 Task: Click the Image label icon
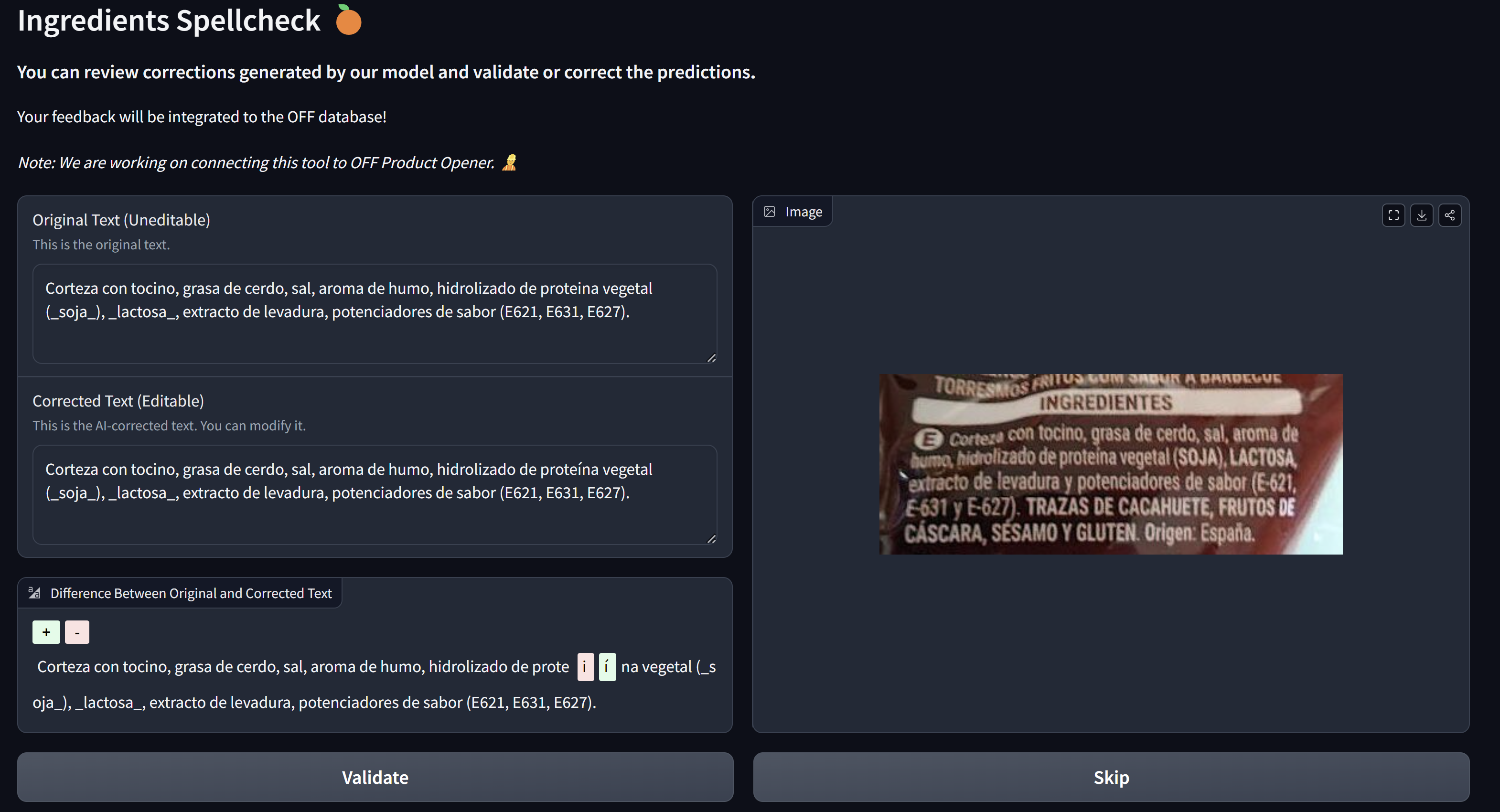(769, 212)
